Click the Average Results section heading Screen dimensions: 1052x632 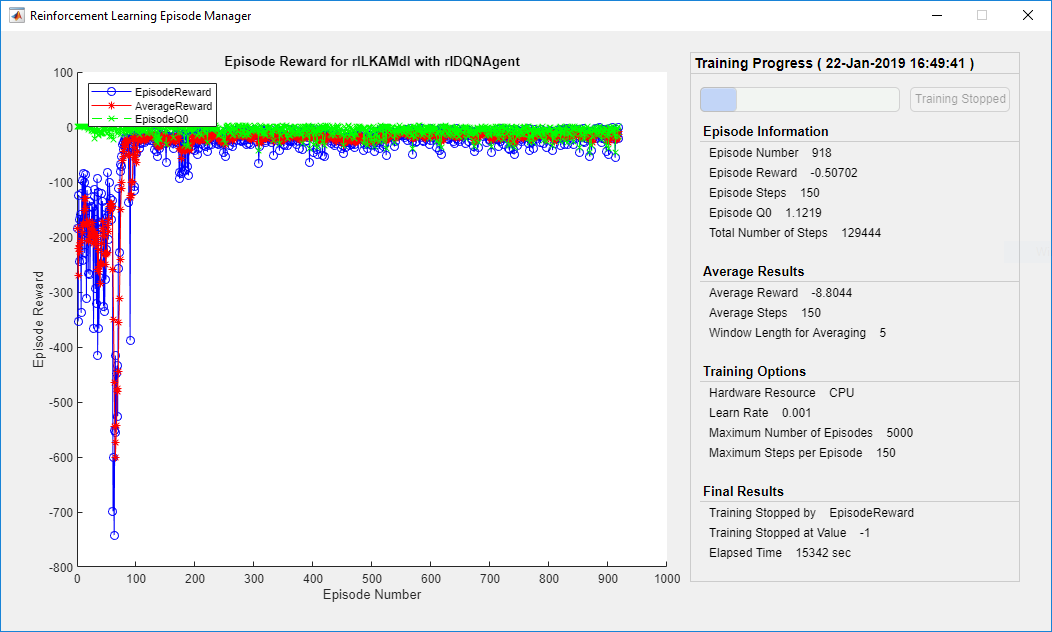[x=753, y=272]
